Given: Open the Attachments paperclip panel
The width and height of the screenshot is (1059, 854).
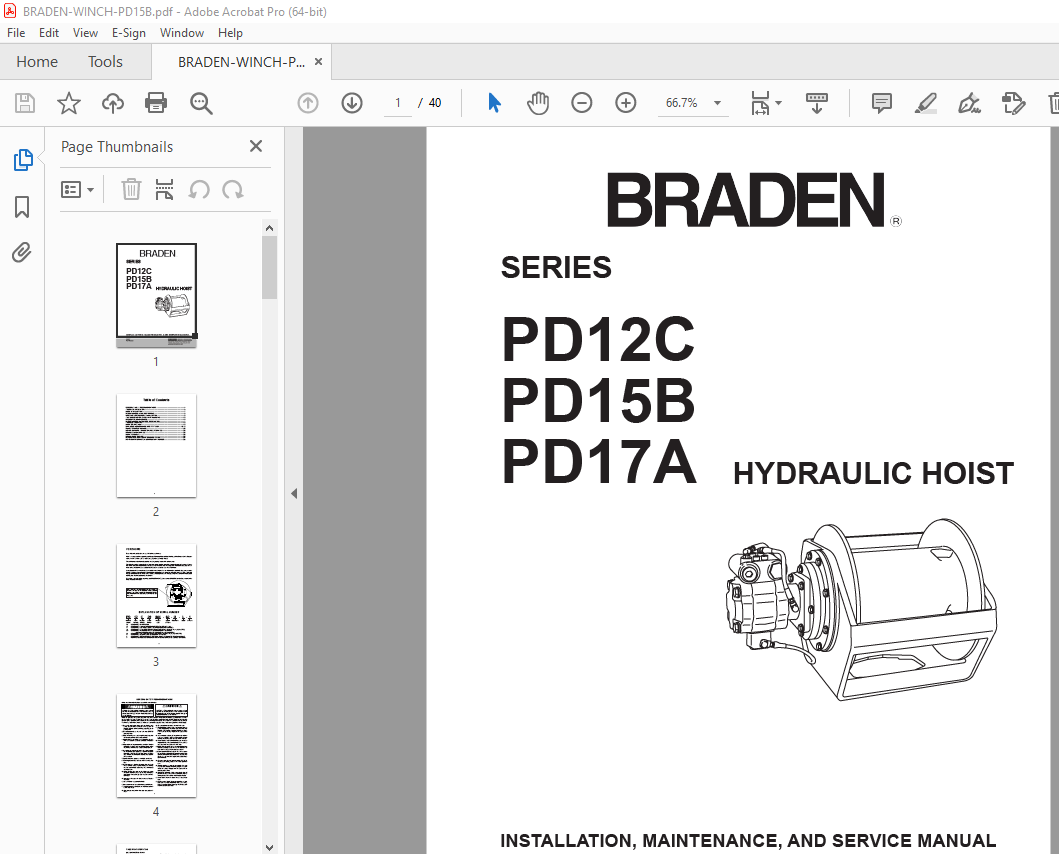Looking at the screenshot, I should (x=22, y=253).
